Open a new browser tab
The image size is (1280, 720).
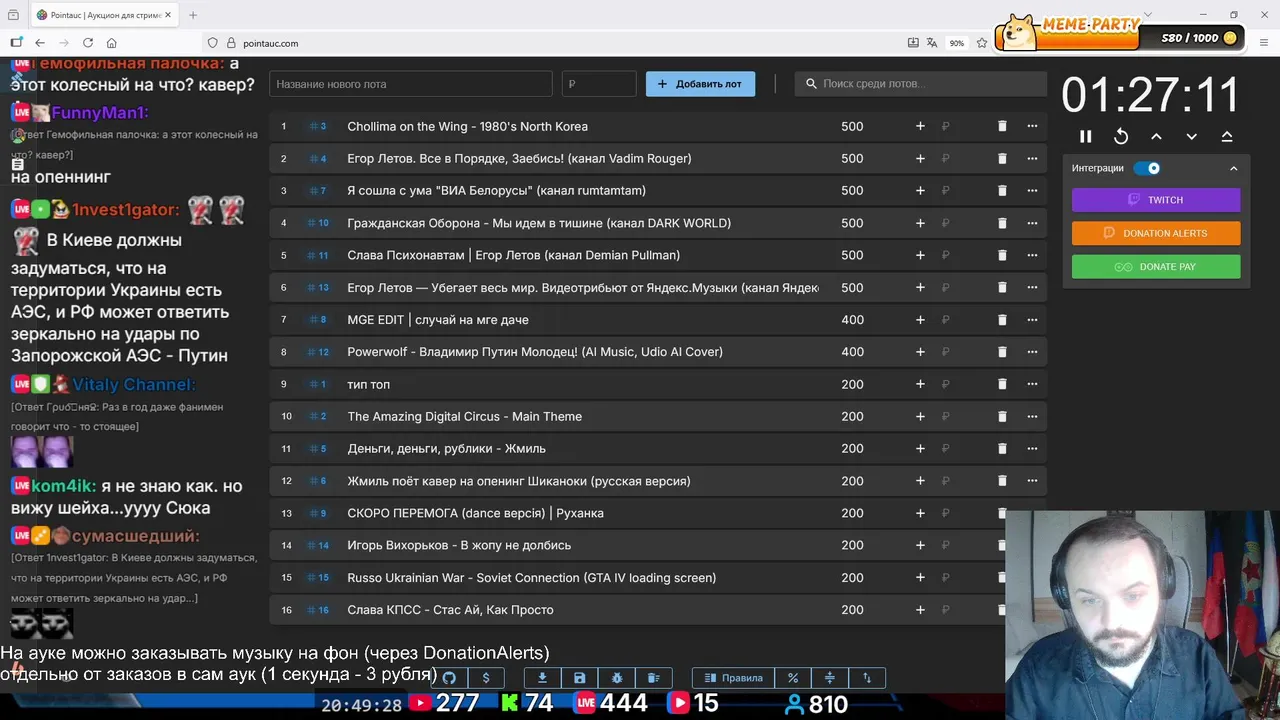193,15
